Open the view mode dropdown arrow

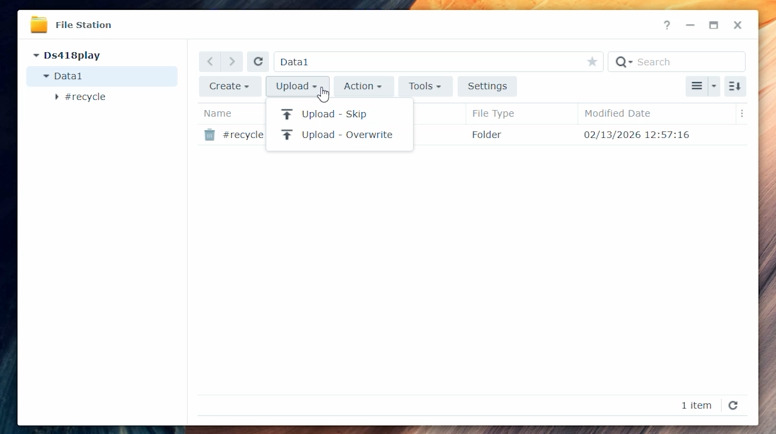(x=714, y=86)
